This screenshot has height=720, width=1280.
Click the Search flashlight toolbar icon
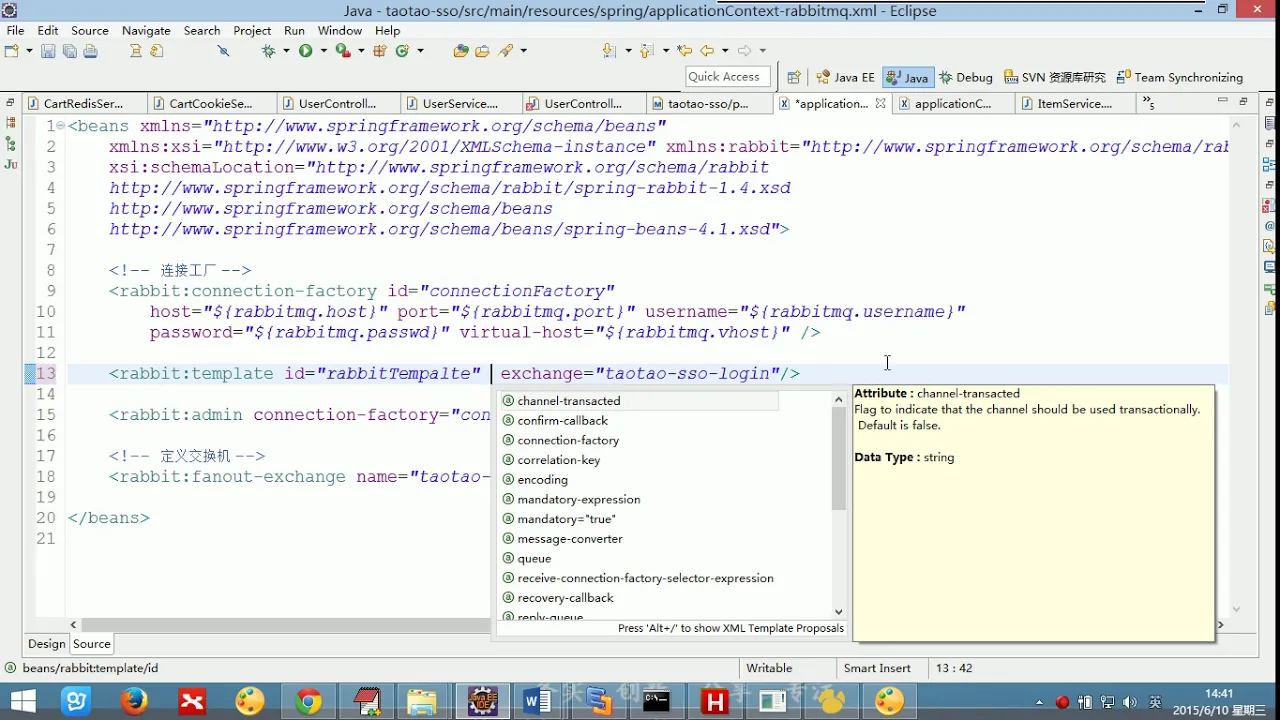point(506,51)
